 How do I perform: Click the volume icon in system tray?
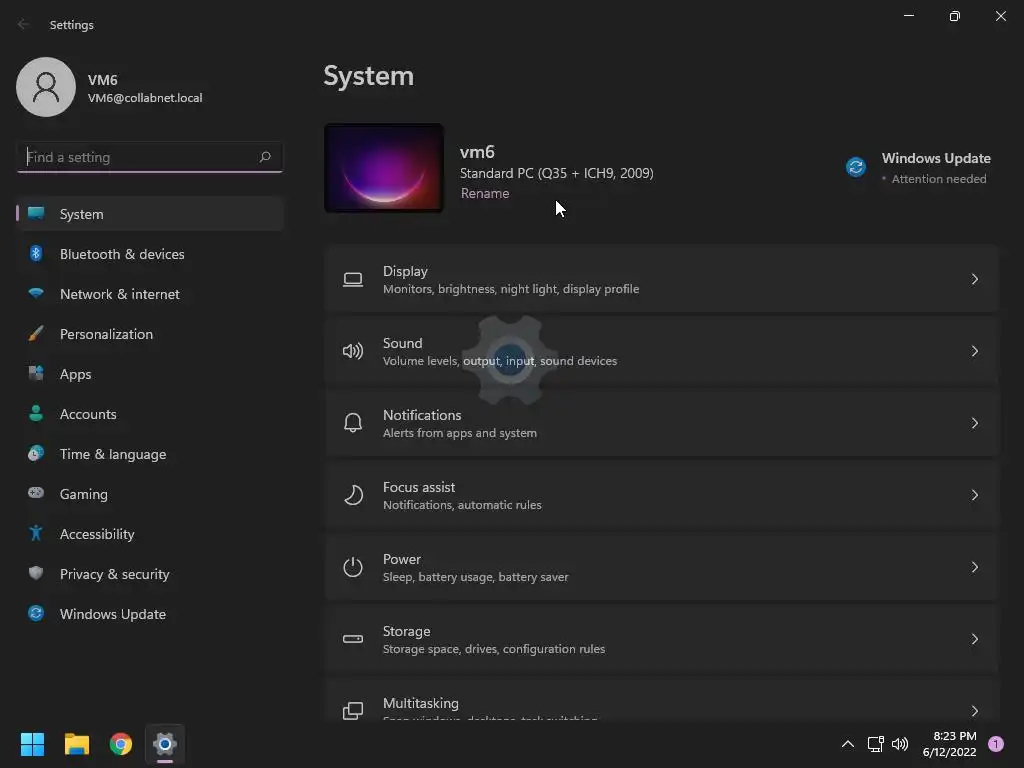[x=900, y=744]
